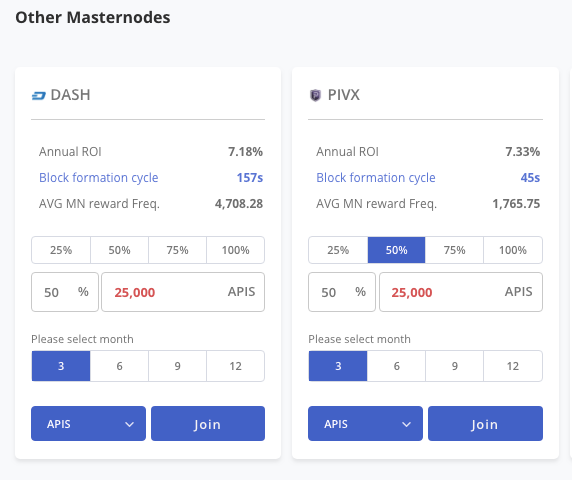Click the DASH percent input field

[x=65, y=292]
